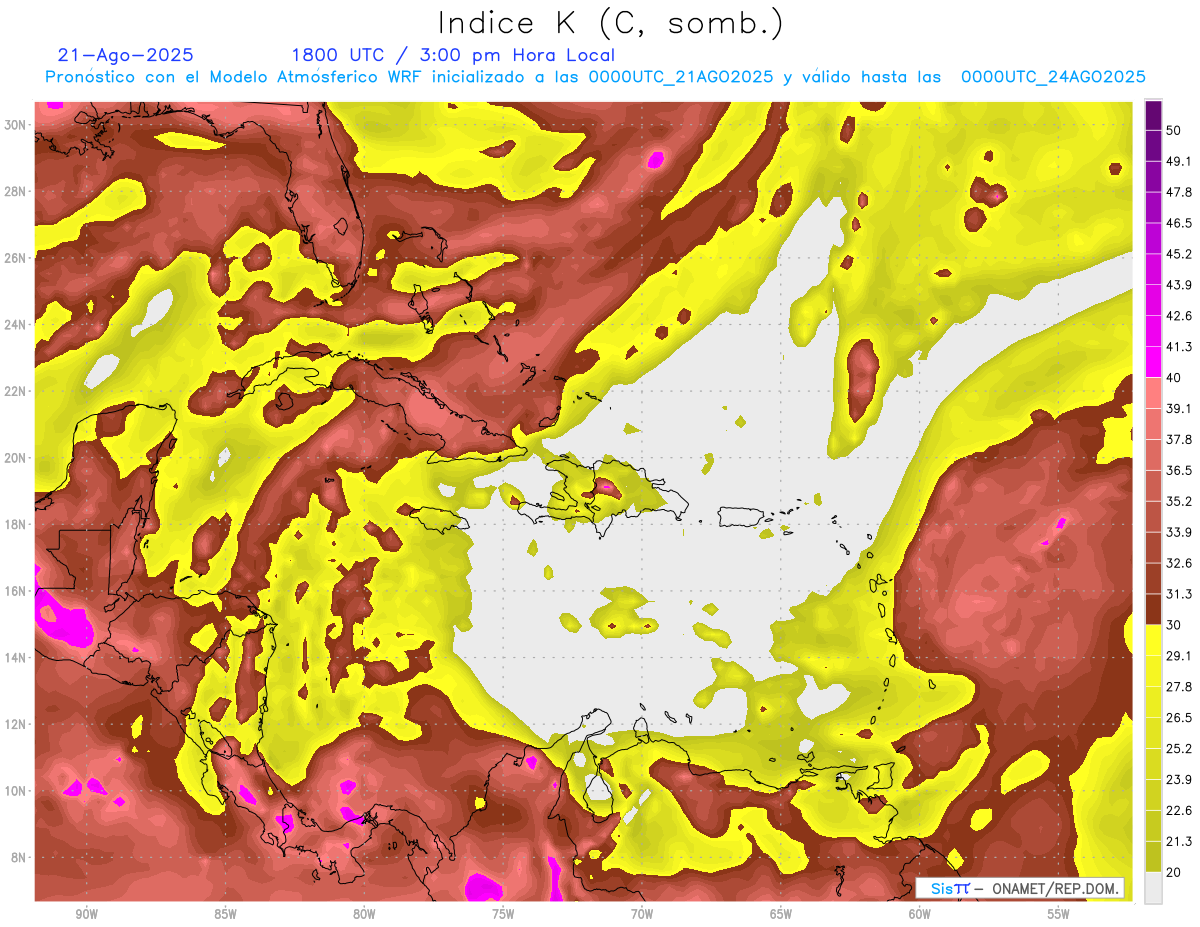Pick the magenta legend band between 40 and 41.3
This screenshot has height=927, width=1200.
(x=1154, y=362)
